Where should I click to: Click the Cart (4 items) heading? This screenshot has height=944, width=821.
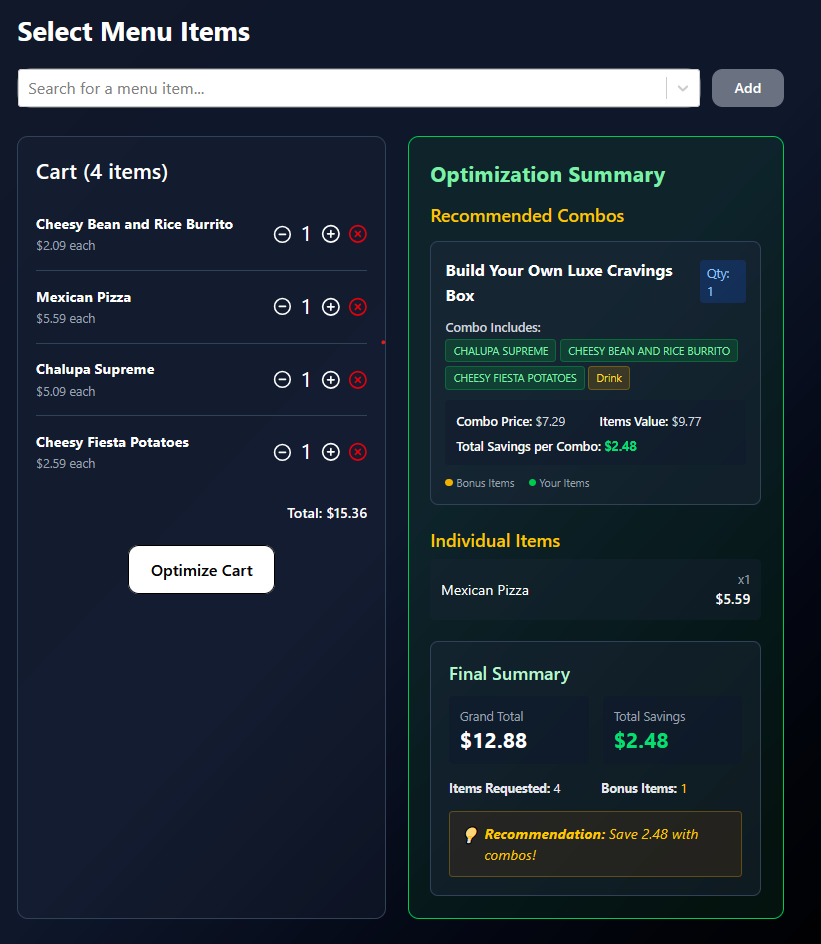click(102, 172)
